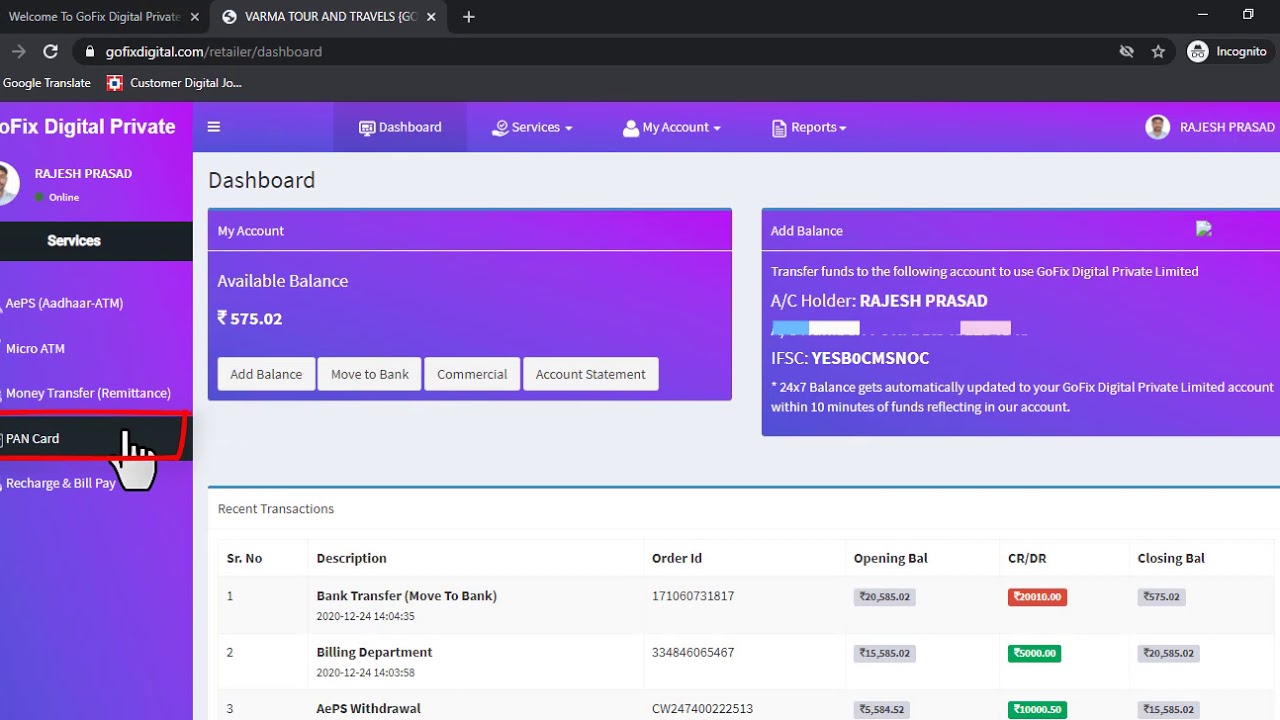Click the green ₹5000.00 credit badge
Image resolution: width=1280 pixels, height=720 pixels.
tap(1034, 653)
